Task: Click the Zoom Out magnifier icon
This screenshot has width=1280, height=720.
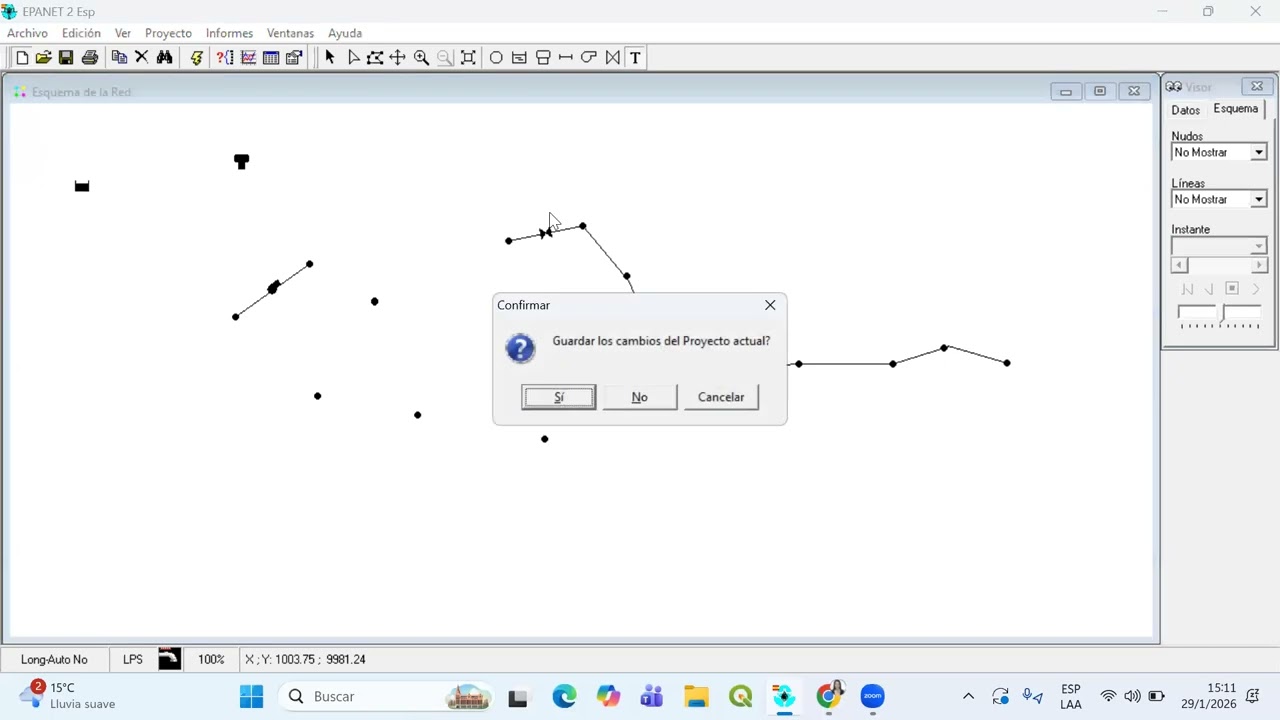Action: click(445, 58)
